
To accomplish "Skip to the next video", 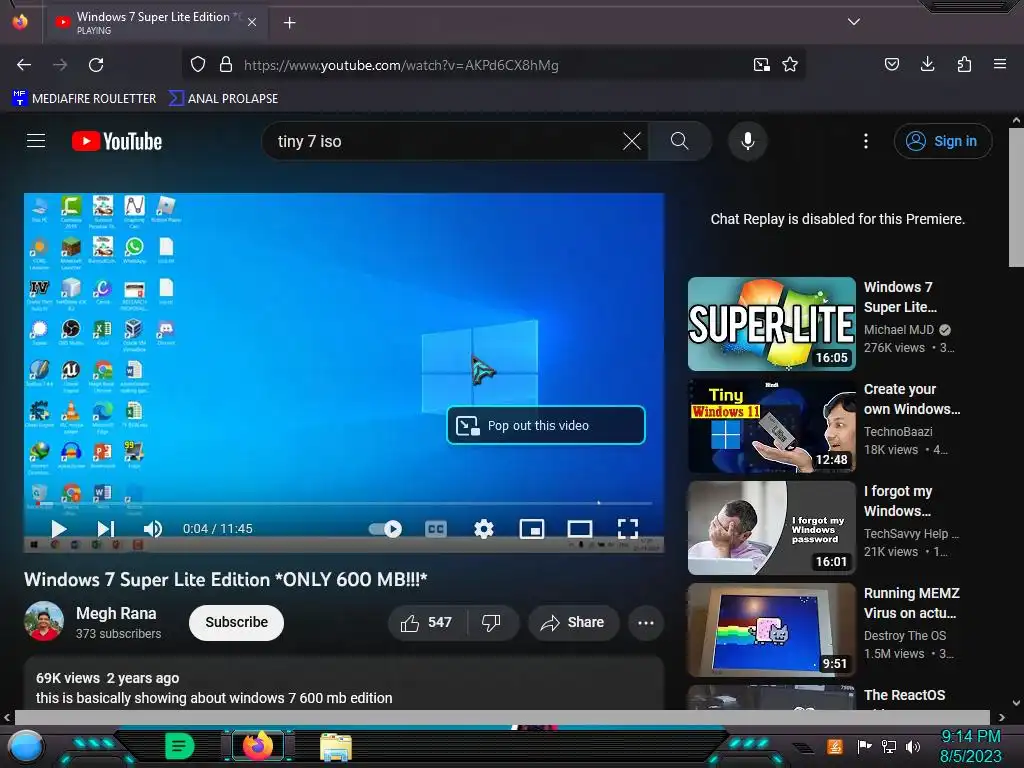I will pyautogui.click(x=106, y=529).
